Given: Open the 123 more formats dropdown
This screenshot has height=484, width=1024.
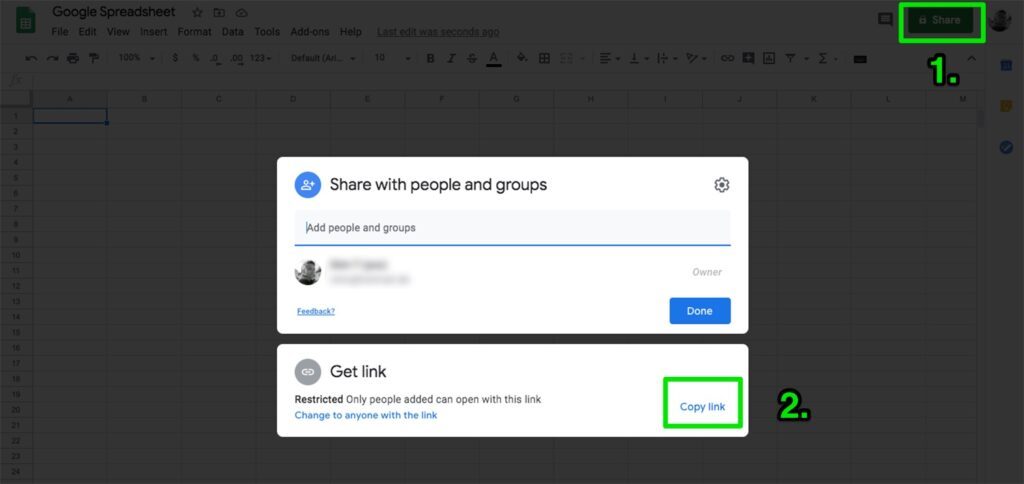Looking at the screenshot, I should [x=261, y=58].
